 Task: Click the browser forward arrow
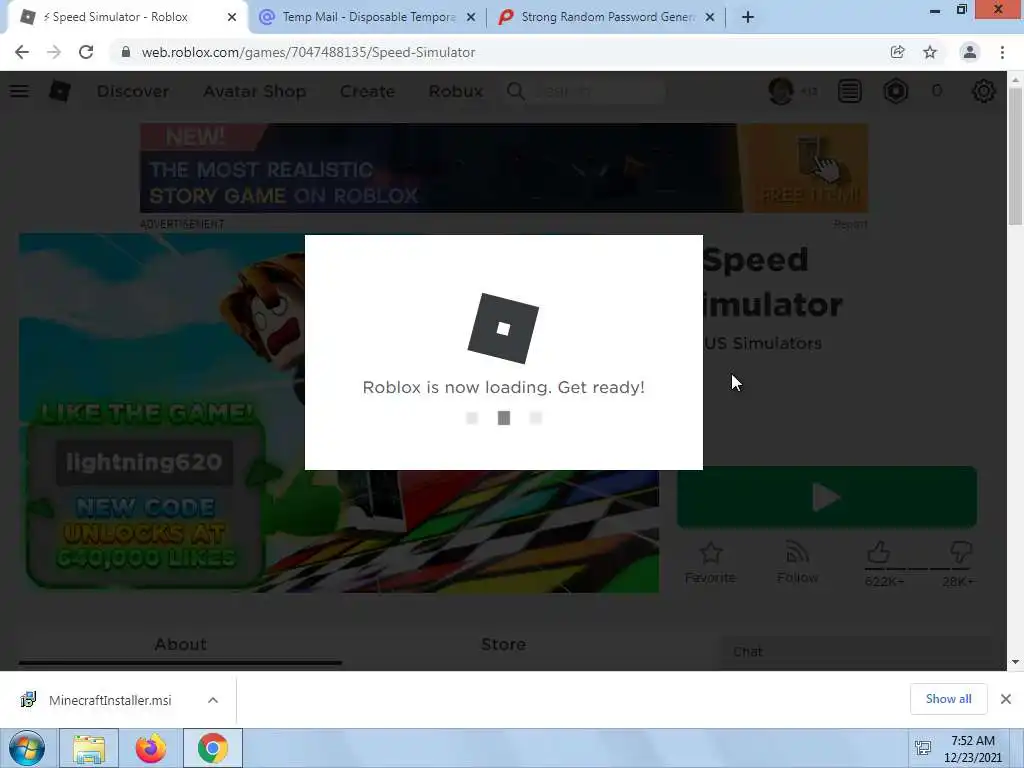[54, 52]
